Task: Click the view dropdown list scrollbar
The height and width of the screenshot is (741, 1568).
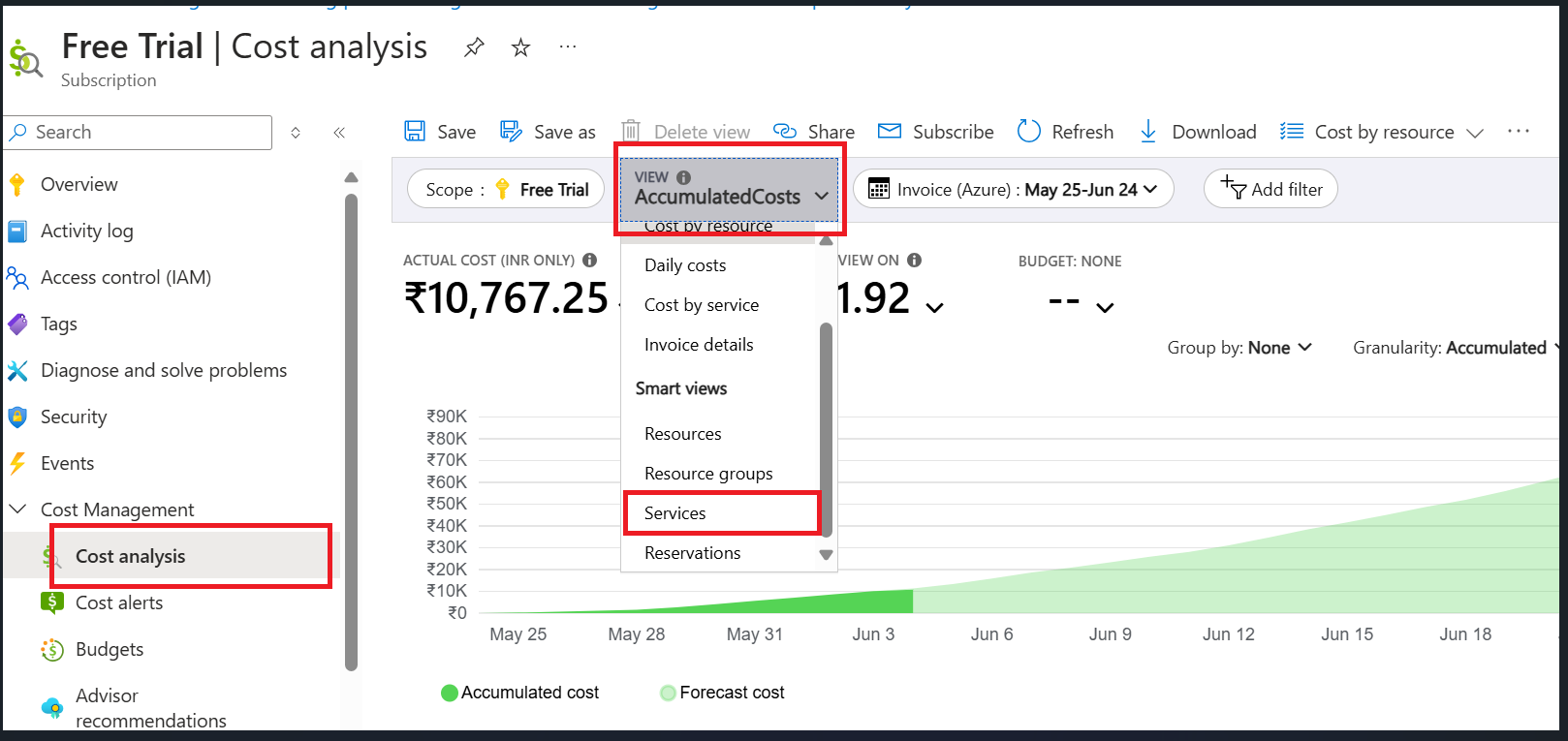Action: pyautogui.click(x=827, y=430)
